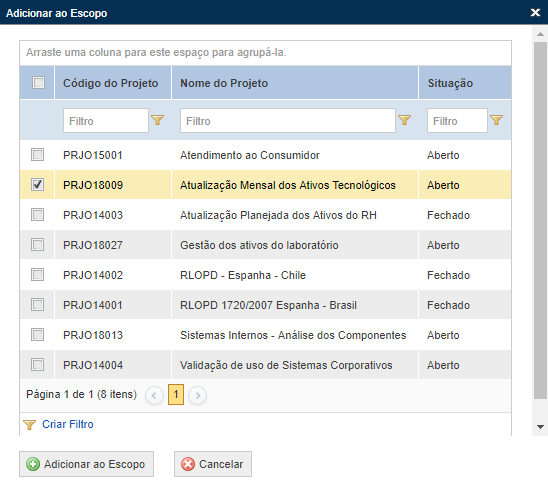Uncheck the PRJO18009 project checkbox
Viewport: 548px width, 494px height.
click(x=37, y=184)
